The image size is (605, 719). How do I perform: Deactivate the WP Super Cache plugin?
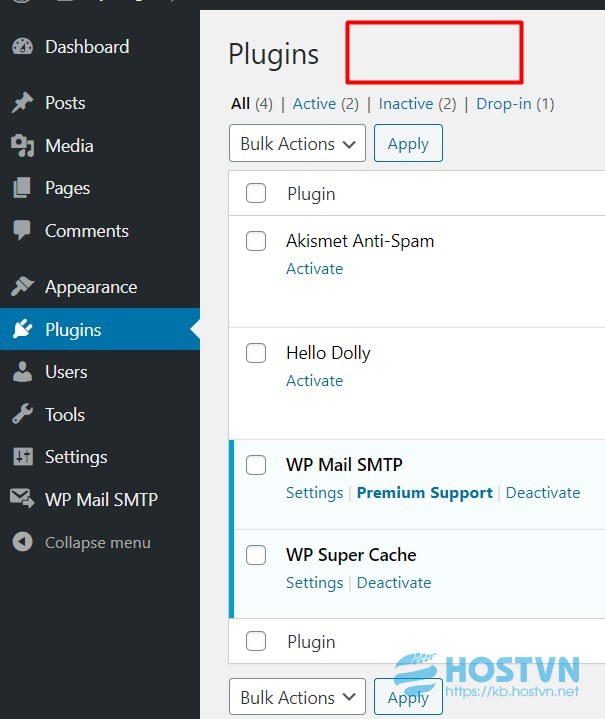point(394,582)
